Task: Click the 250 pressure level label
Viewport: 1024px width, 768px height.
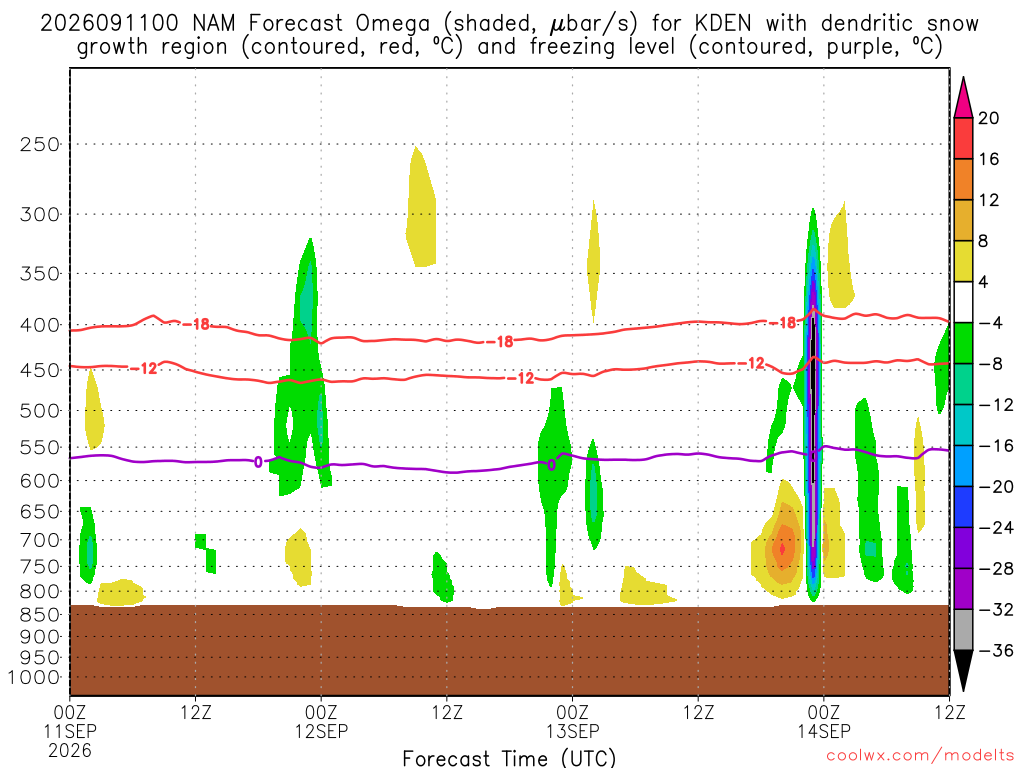Action: (x=40, y=144)
